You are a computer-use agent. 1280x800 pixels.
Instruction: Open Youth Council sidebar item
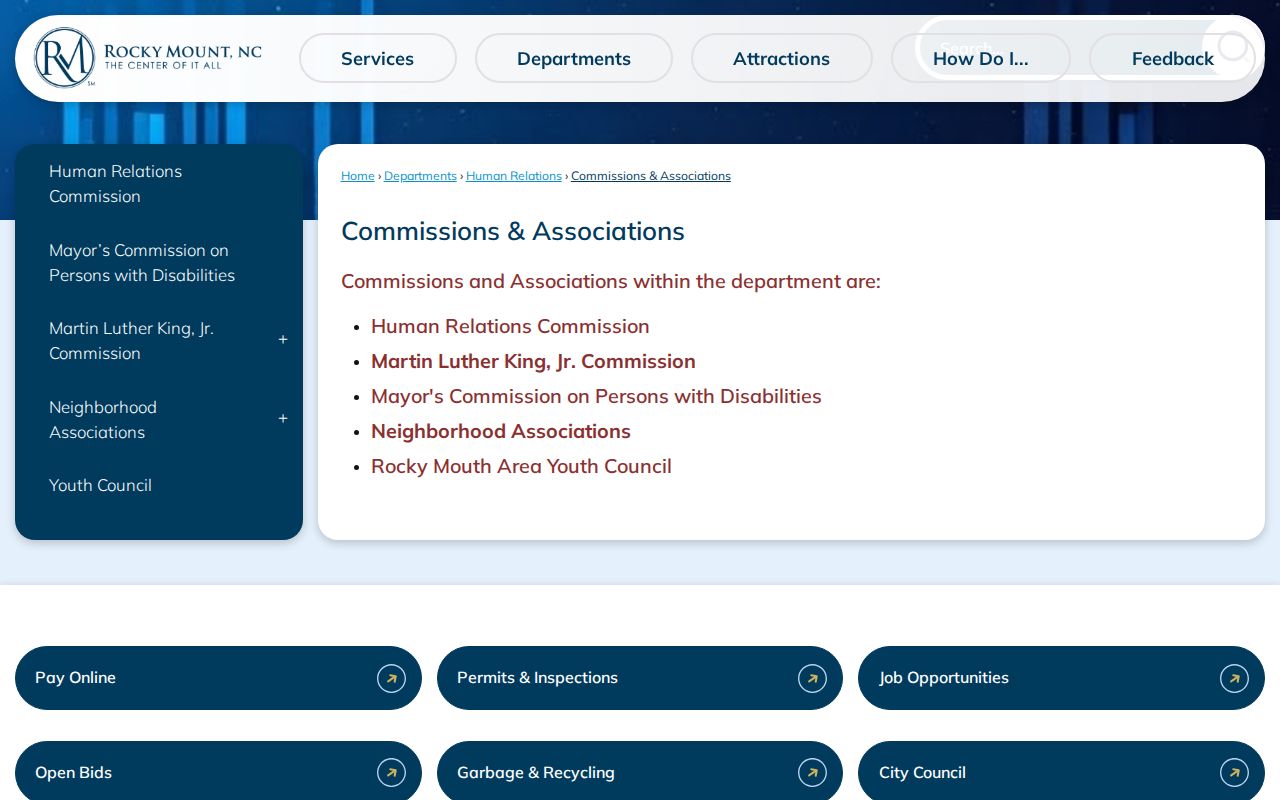[x=159, y=486]
